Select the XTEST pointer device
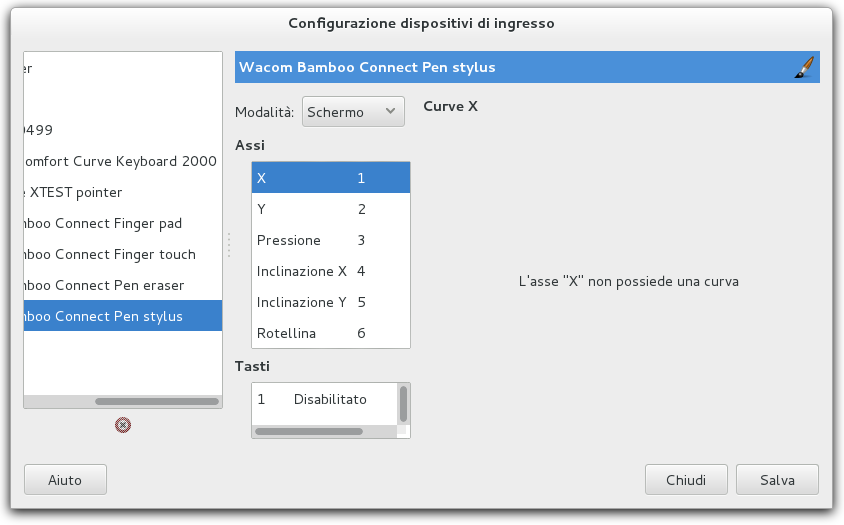Image resolution: width=844 pixels, height=525 pixels. [x=123, y=192]
